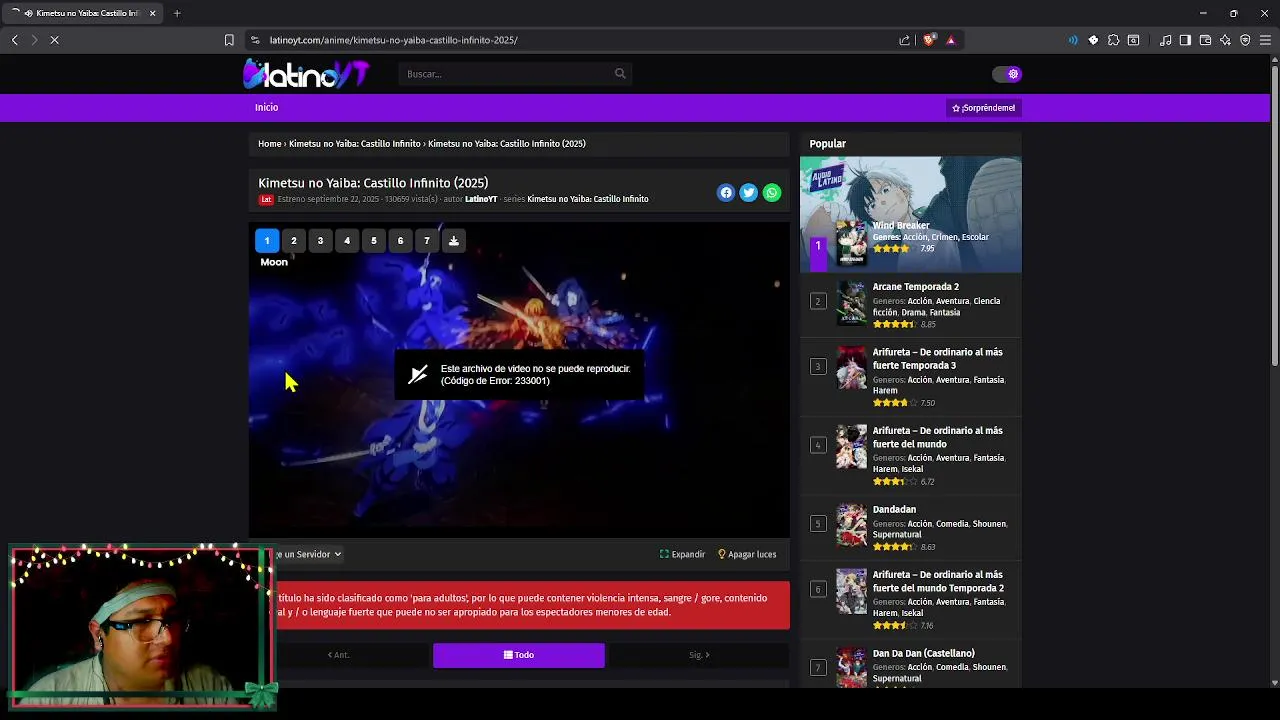Click the Todo episodes button
This screenshot has height=720, width=1280.
[519, 655]
